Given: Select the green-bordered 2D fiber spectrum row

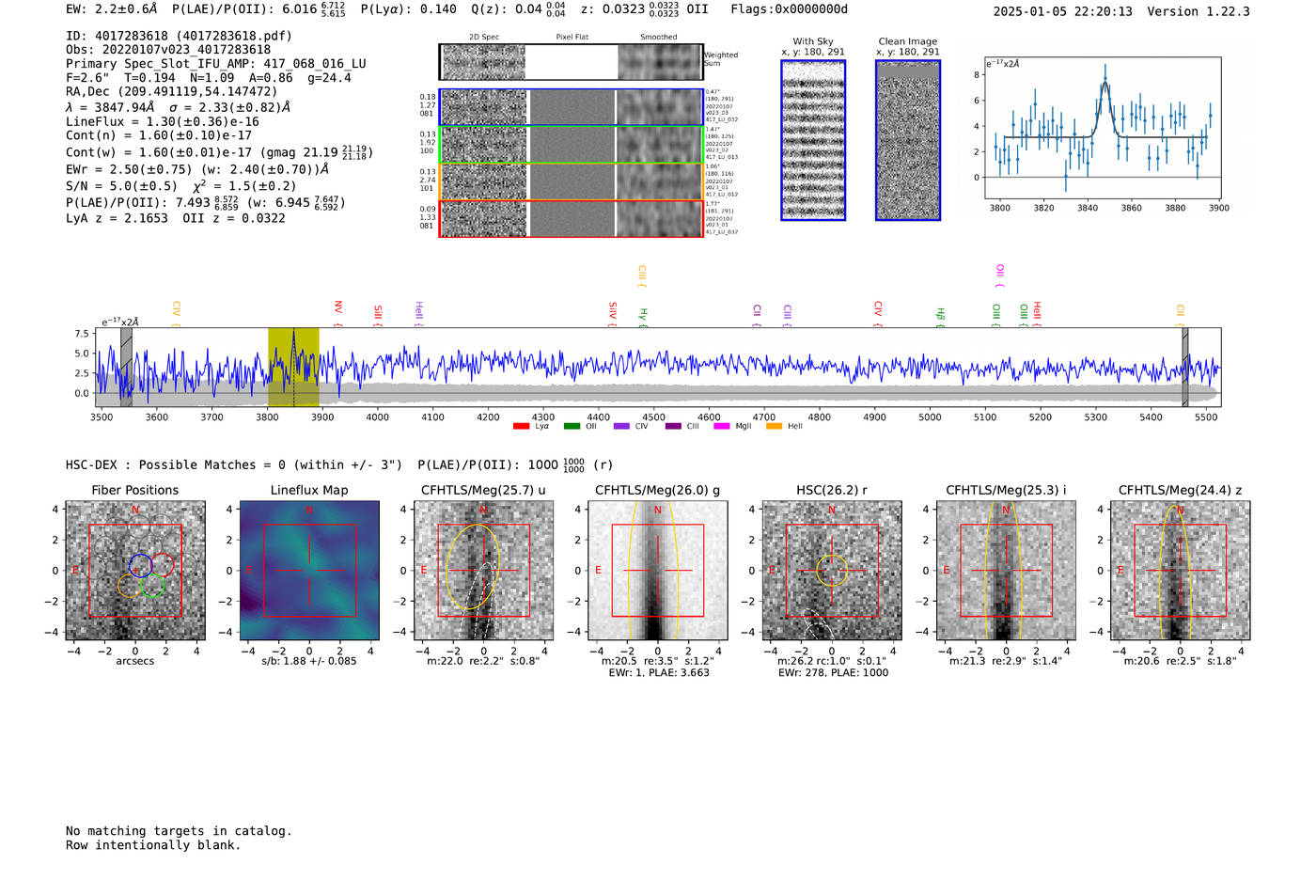Looking at the screenshot, I should [x=572, y=145].
